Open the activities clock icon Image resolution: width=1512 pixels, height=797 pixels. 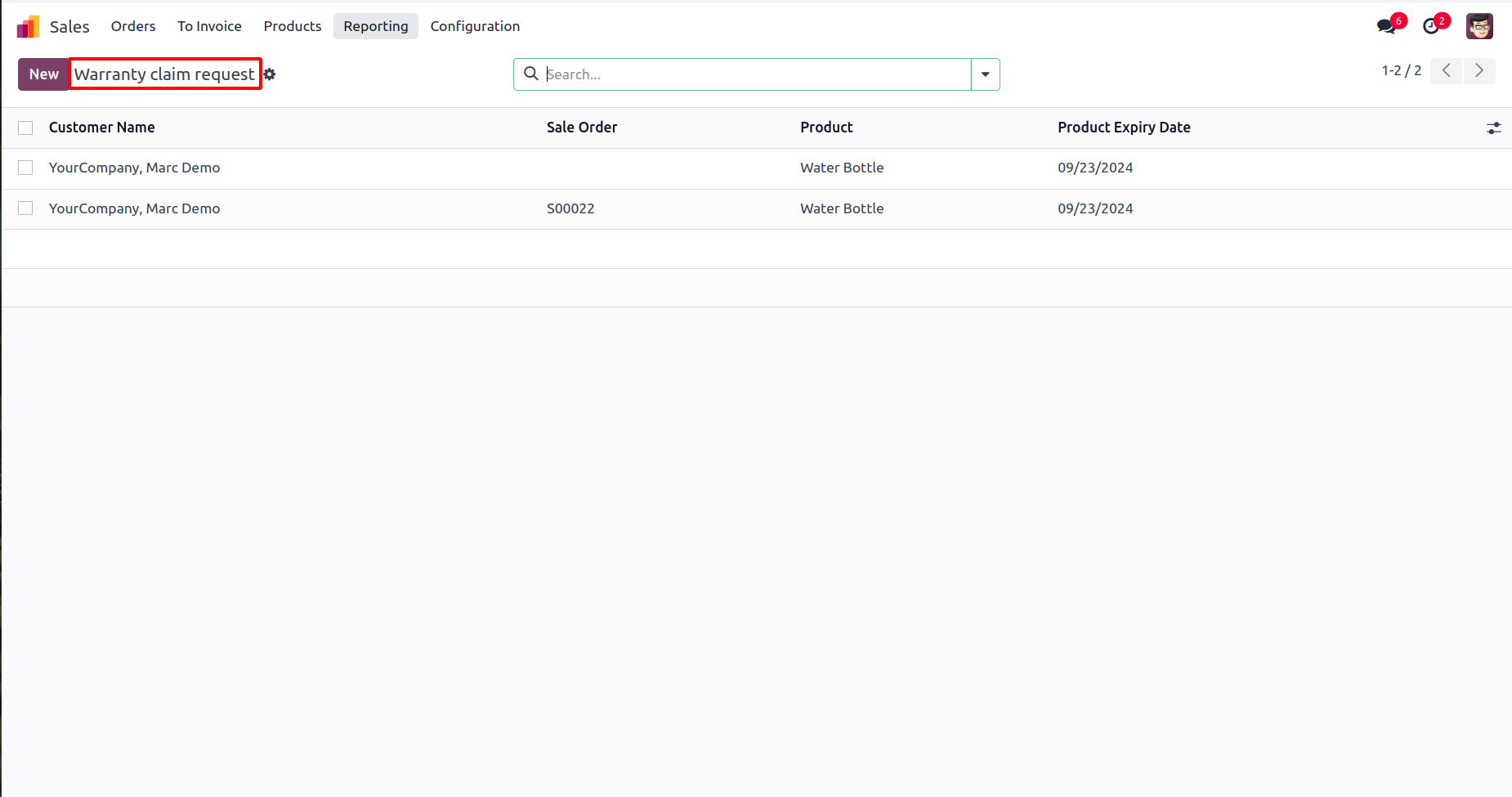click(x=1431, y=26)
